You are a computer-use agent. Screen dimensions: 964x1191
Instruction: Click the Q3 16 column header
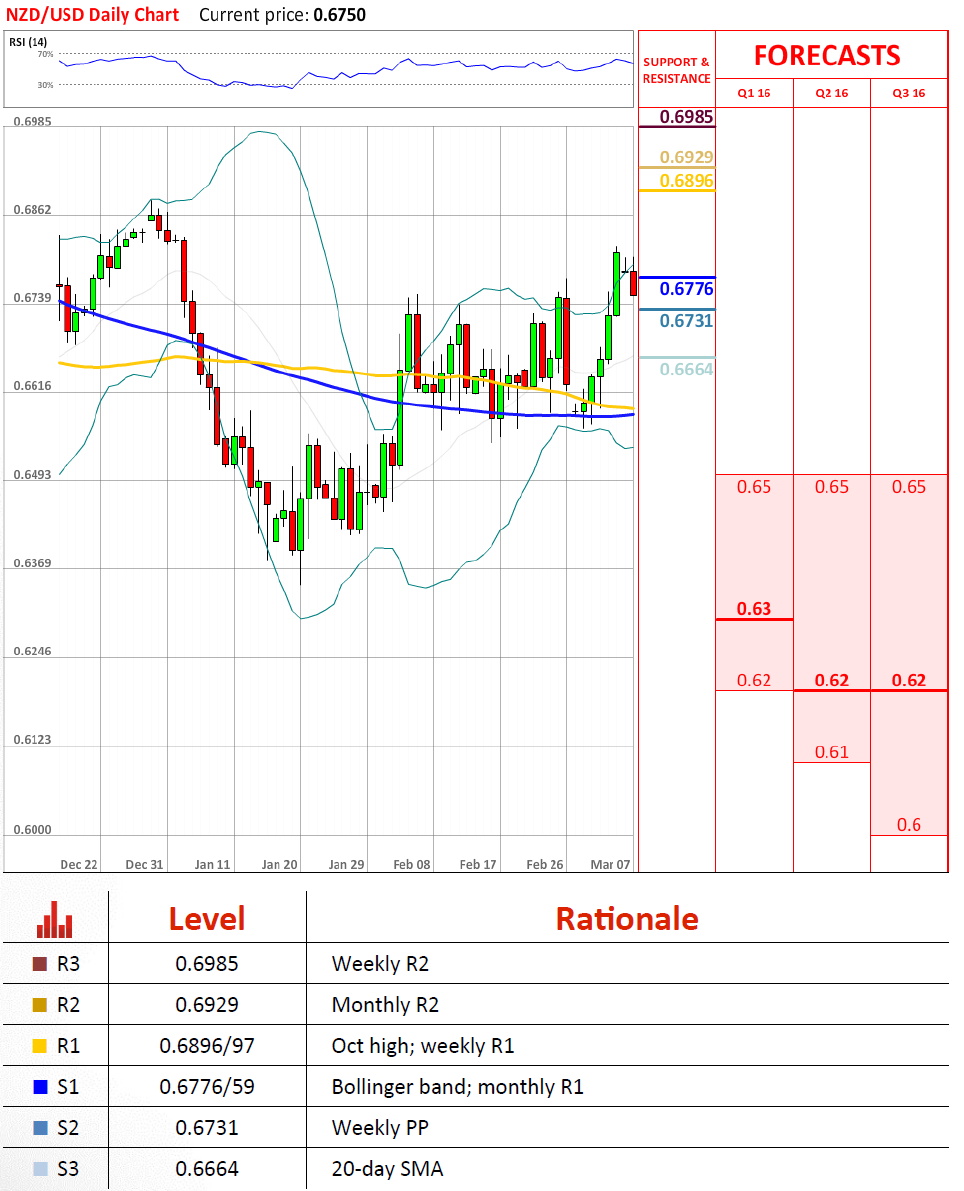pos(909,93)
